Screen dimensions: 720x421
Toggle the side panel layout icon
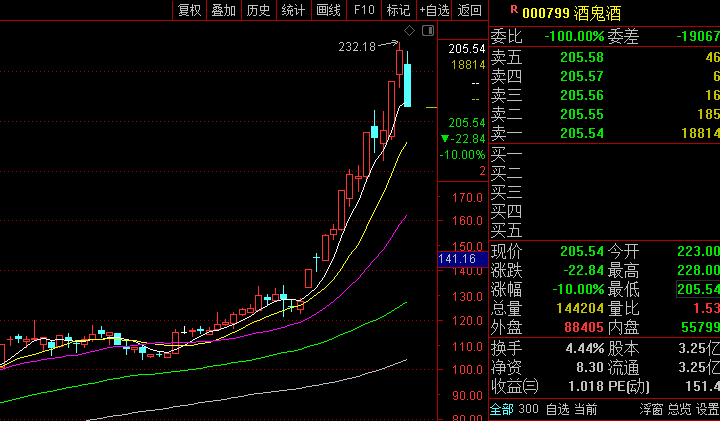click(x=428, y=31)
